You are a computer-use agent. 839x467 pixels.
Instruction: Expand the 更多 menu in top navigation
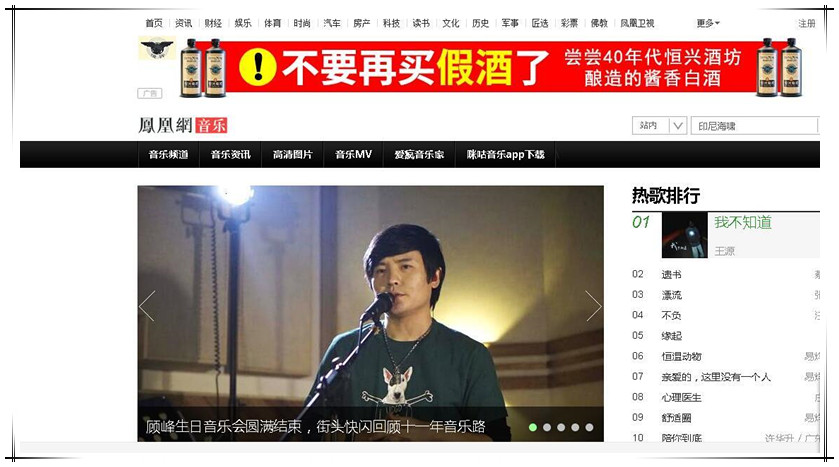click(708, 23)
